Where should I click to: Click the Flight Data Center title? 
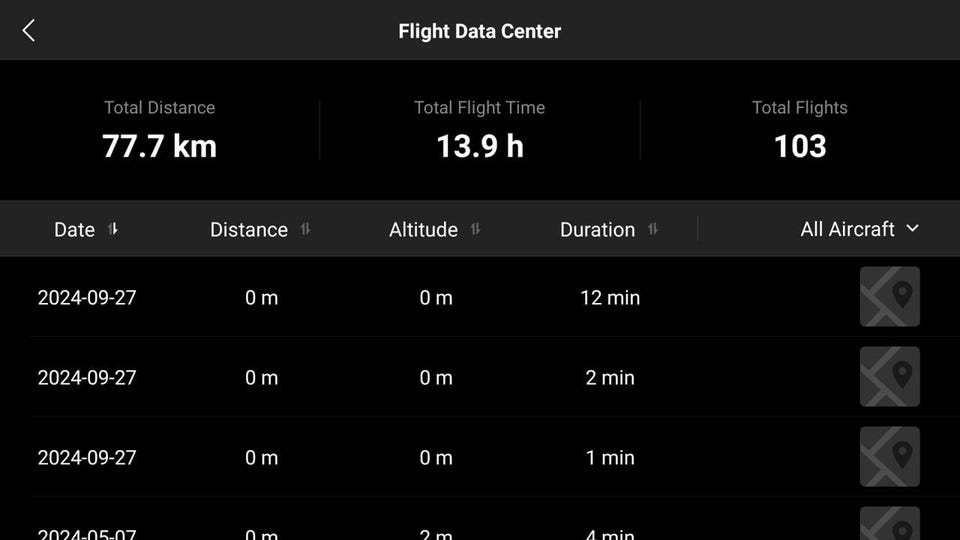(480, 31)
